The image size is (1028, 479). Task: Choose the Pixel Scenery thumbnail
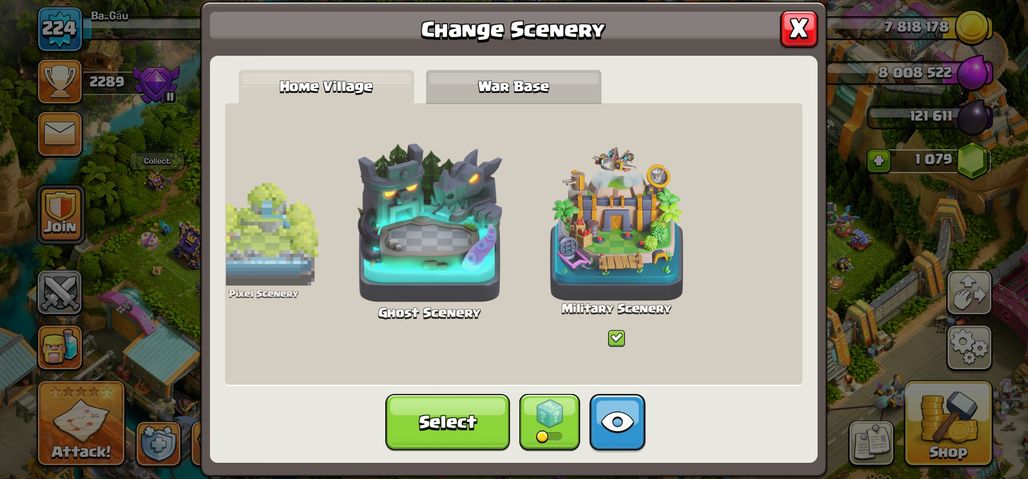tap(271, 241)
